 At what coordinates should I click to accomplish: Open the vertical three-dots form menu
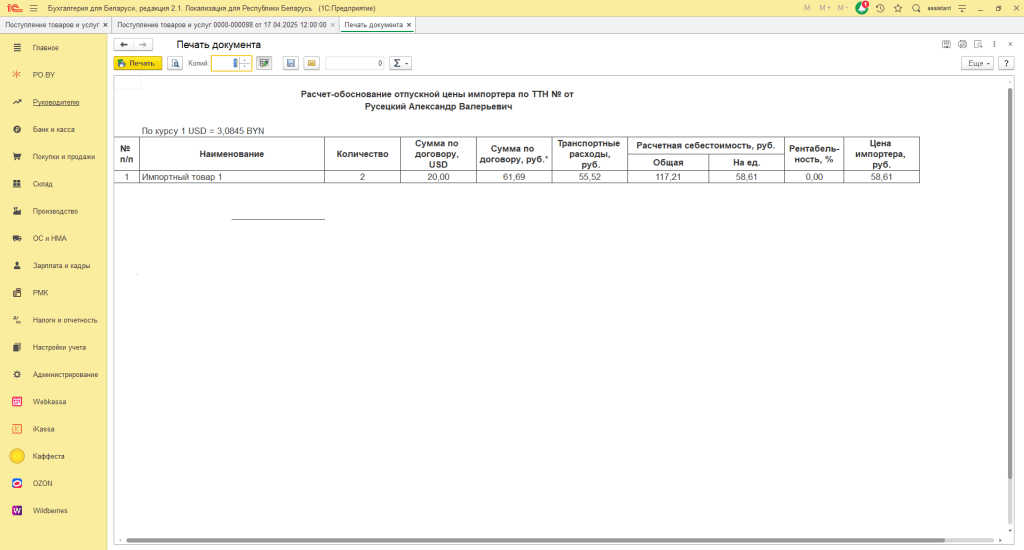tap(994, 44)
